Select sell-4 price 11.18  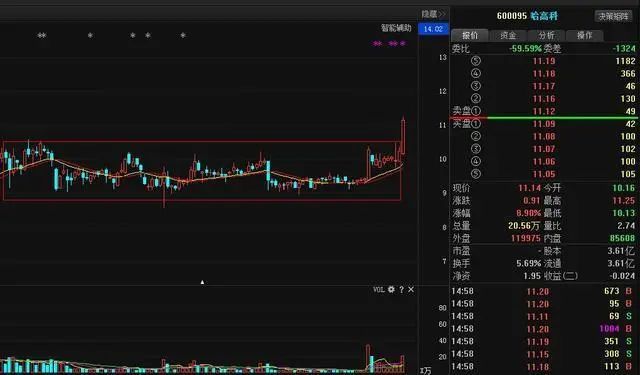click(544, 73)
